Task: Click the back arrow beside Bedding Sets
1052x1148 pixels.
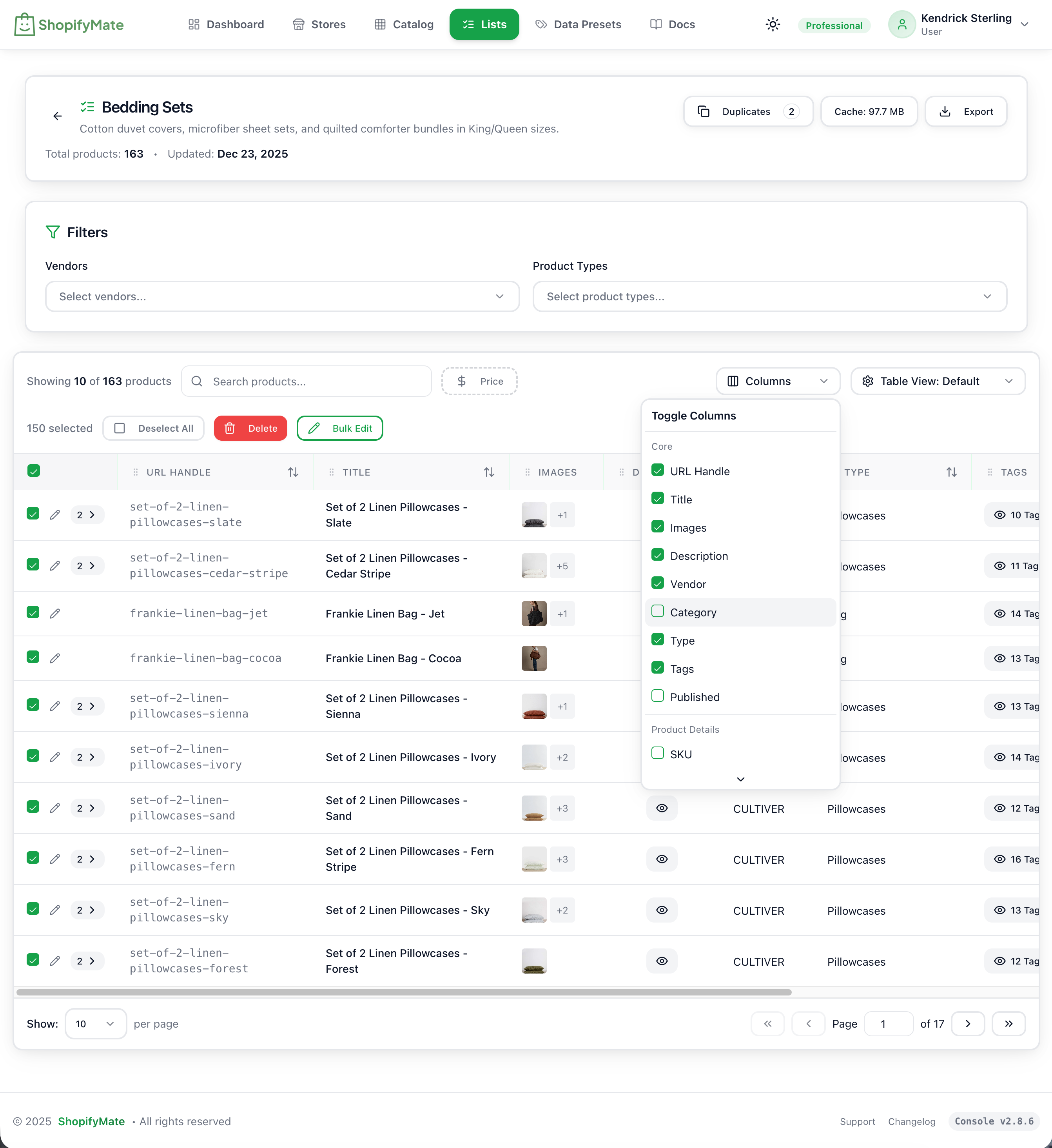Action: pyautogui.click(x=58, y=116)
